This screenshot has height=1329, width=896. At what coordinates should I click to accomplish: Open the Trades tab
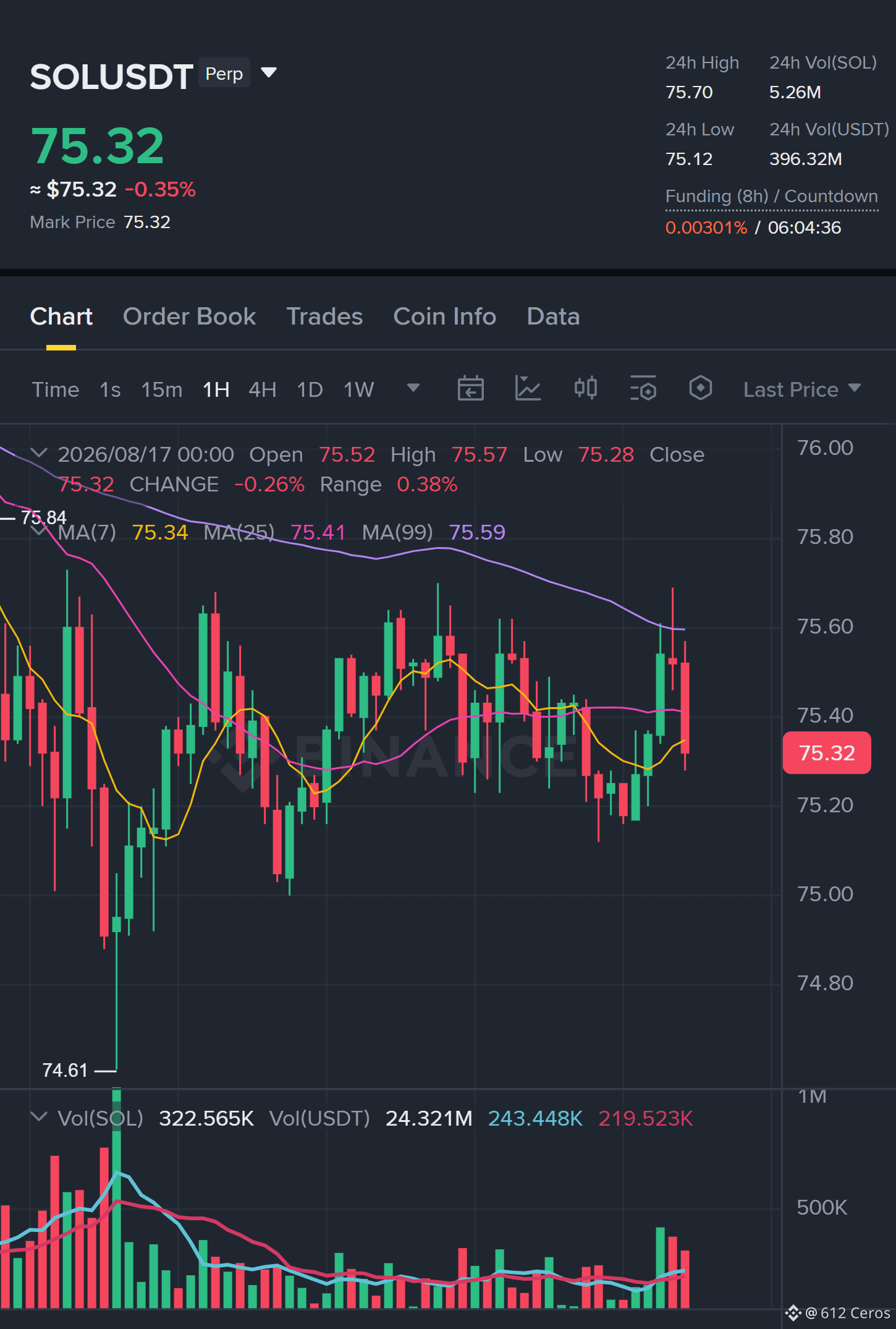324,316
